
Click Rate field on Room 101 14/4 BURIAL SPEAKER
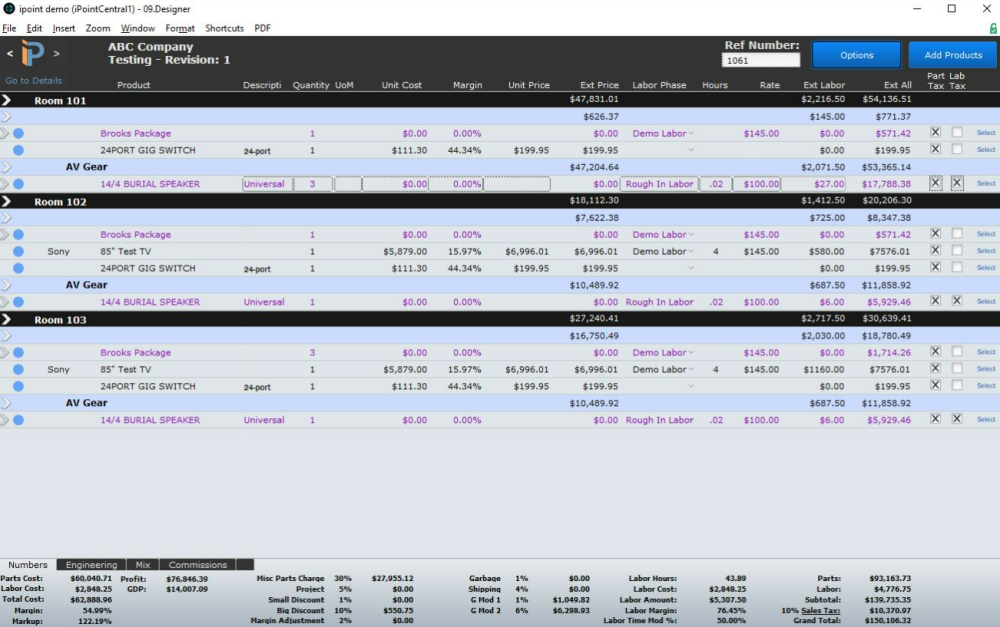(756, 184)
